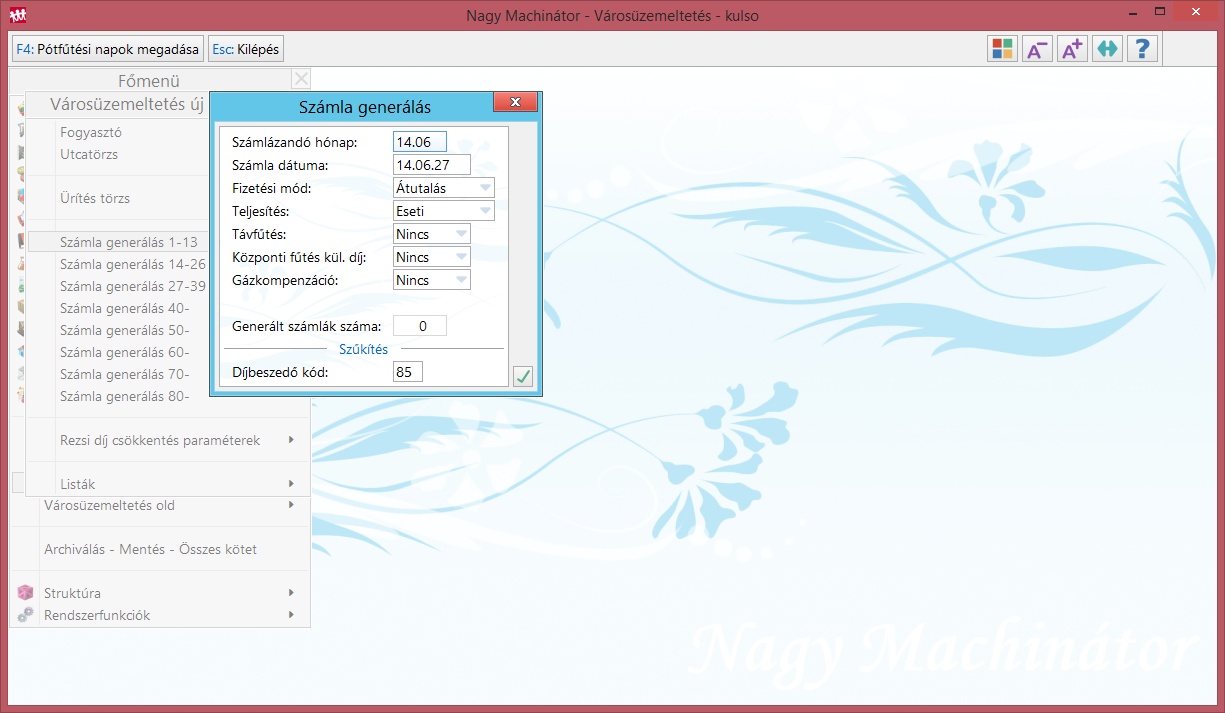Click the Rendszerfunkciók gears icon
Viewport: 1225px width, 713px height.
point(26,615)
